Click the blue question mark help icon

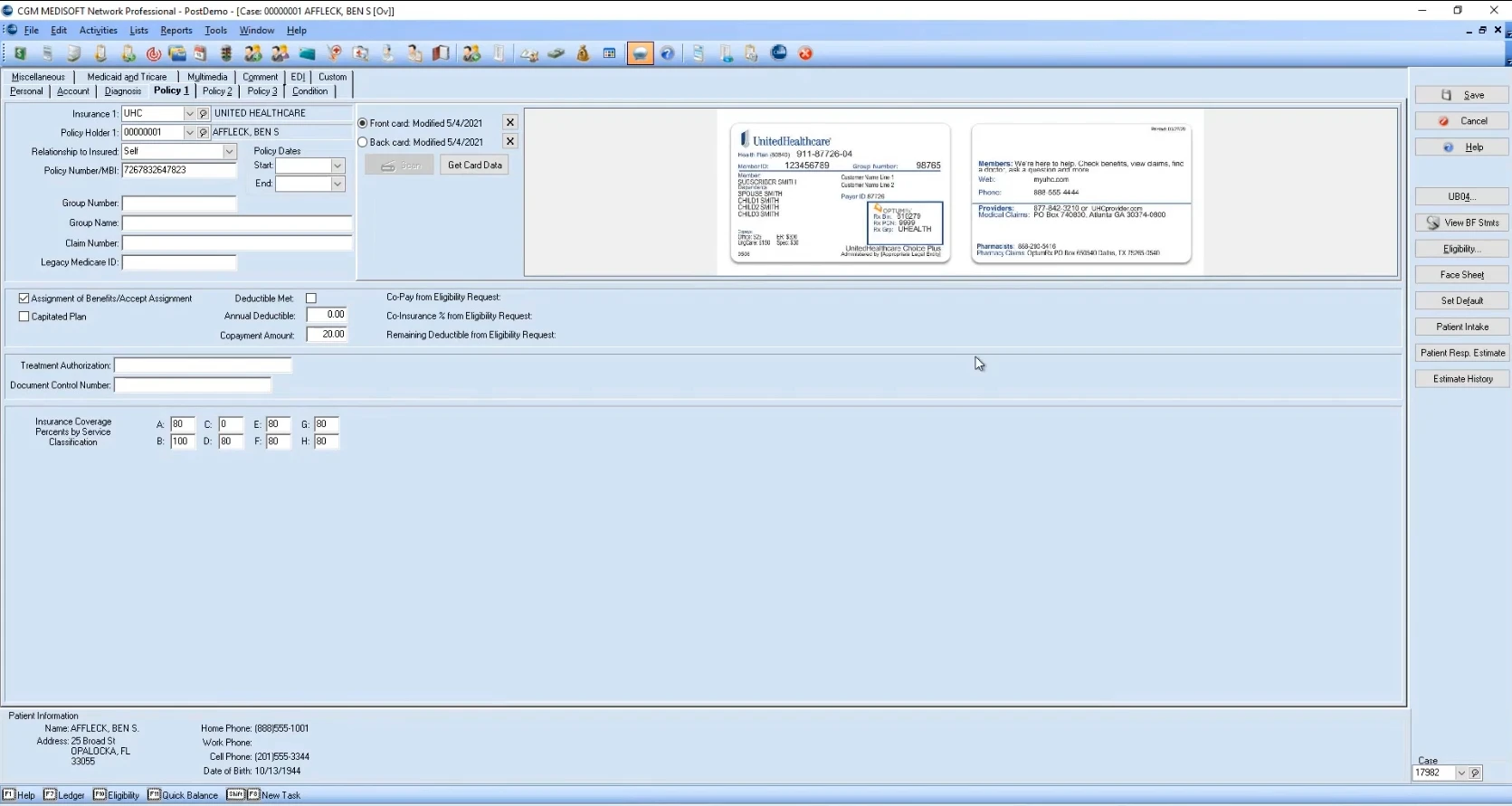click(667, 53)
